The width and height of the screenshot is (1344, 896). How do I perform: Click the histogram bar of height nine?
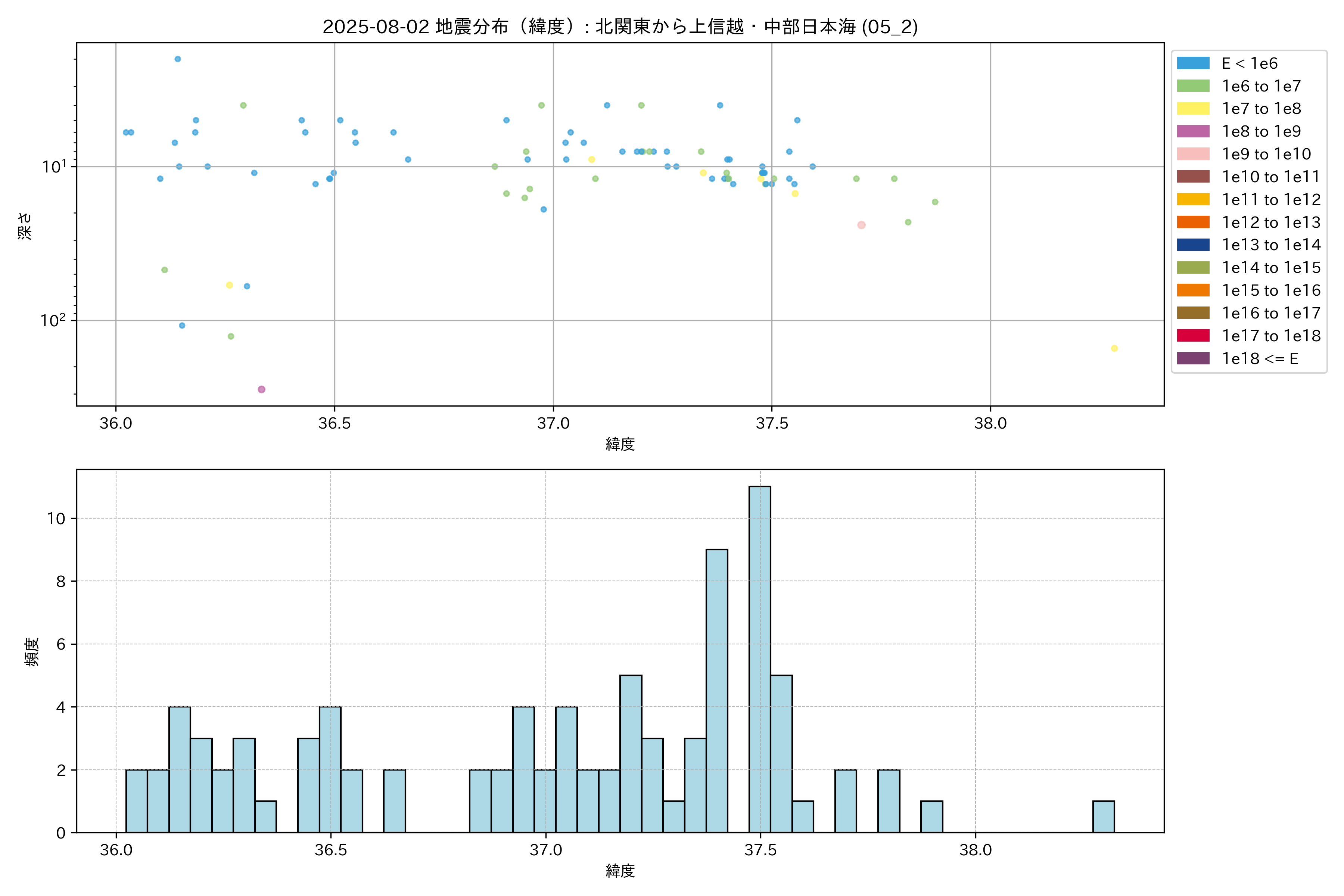[x=716, y=691]
